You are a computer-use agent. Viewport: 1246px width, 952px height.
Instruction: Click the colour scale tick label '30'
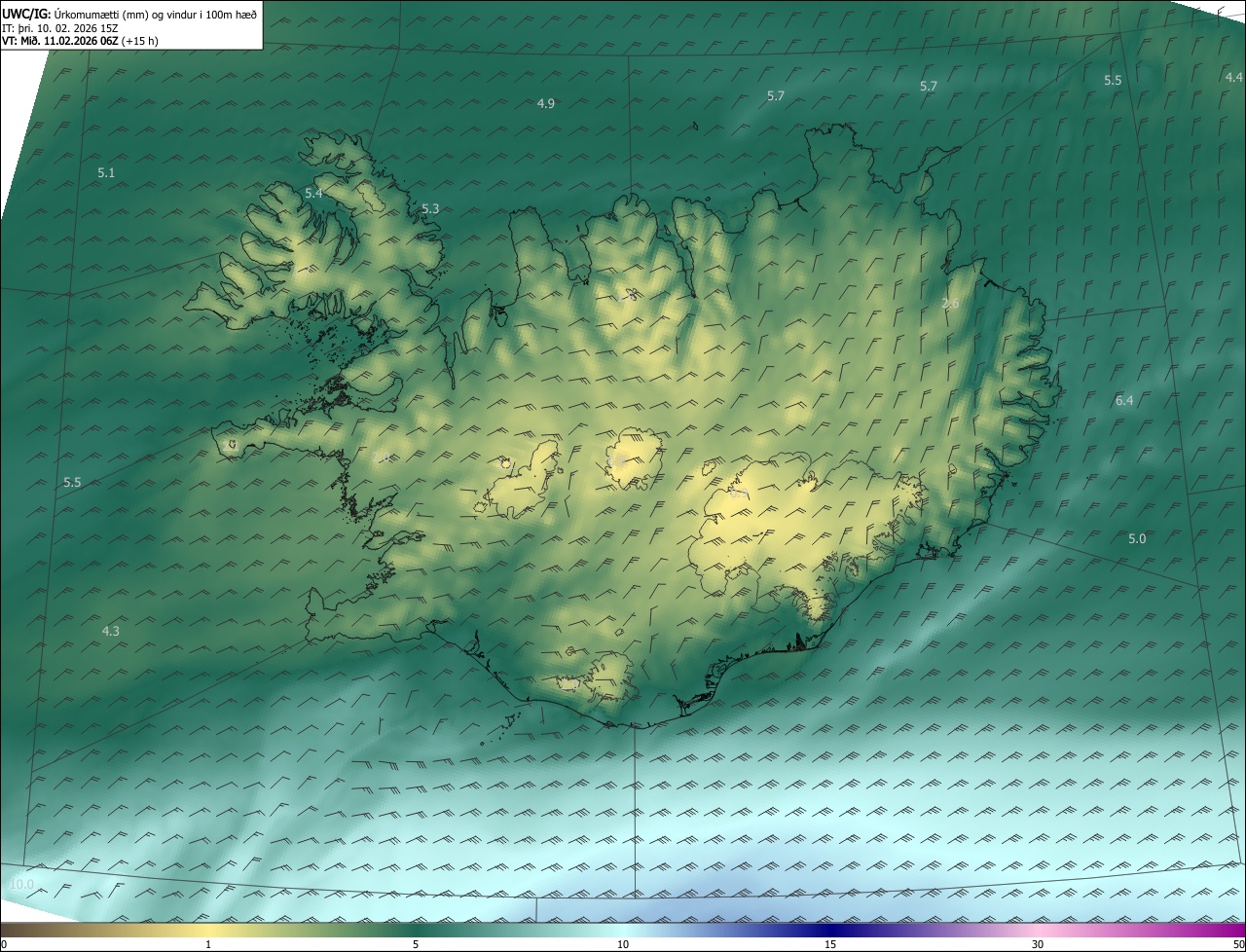(1038, 944)
